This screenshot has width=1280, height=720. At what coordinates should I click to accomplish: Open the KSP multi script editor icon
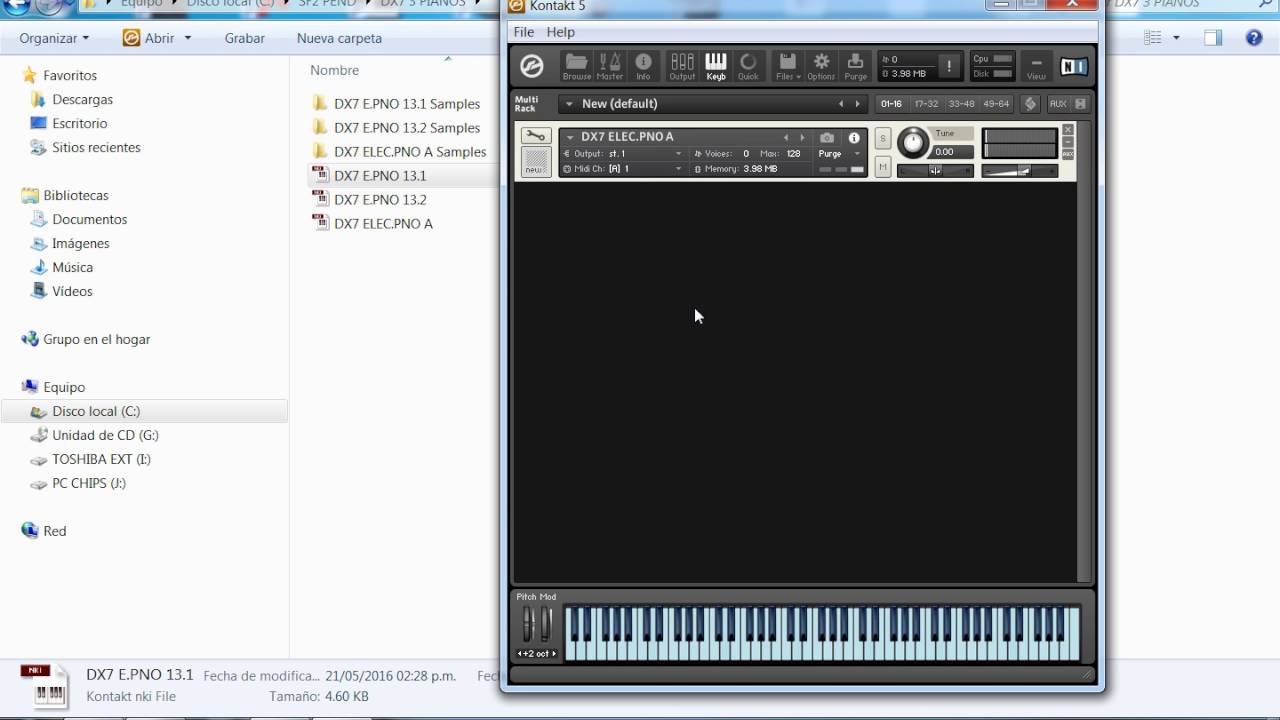1030,104
